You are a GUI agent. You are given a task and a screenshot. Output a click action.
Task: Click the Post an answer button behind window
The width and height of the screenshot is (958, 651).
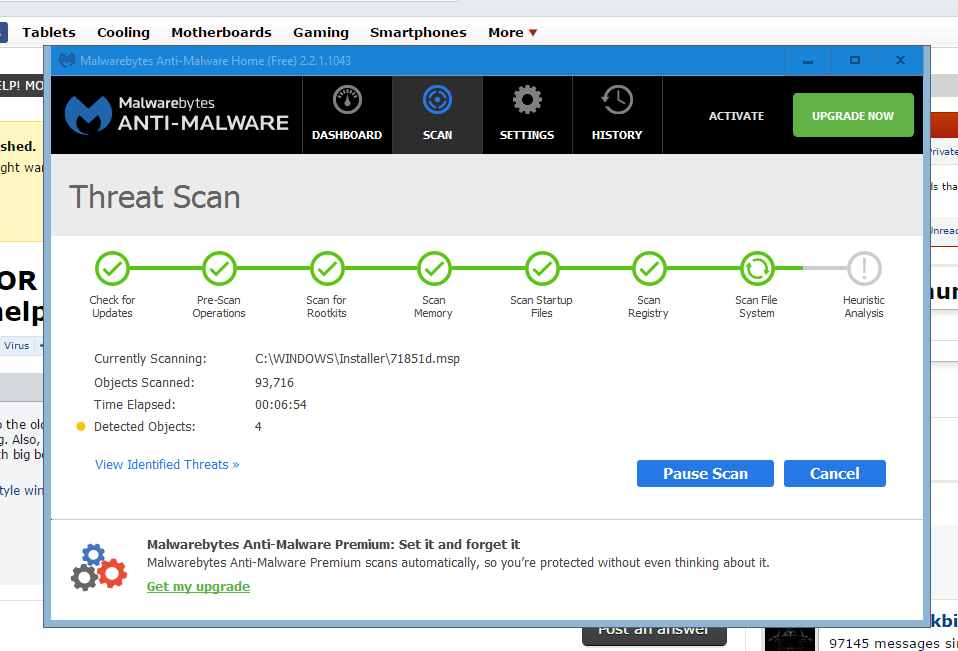tap(654, 635)
